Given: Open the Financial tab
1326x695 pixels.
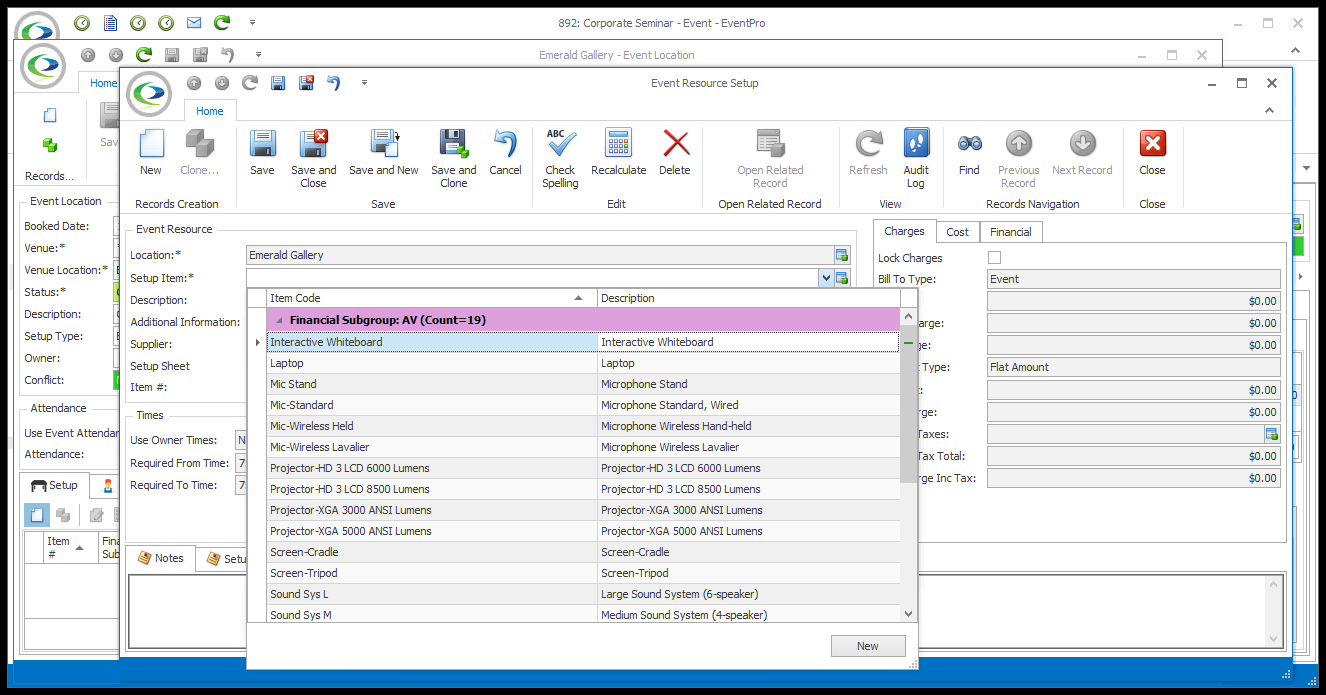Looking at the screenshot, I should (1011, 232).
